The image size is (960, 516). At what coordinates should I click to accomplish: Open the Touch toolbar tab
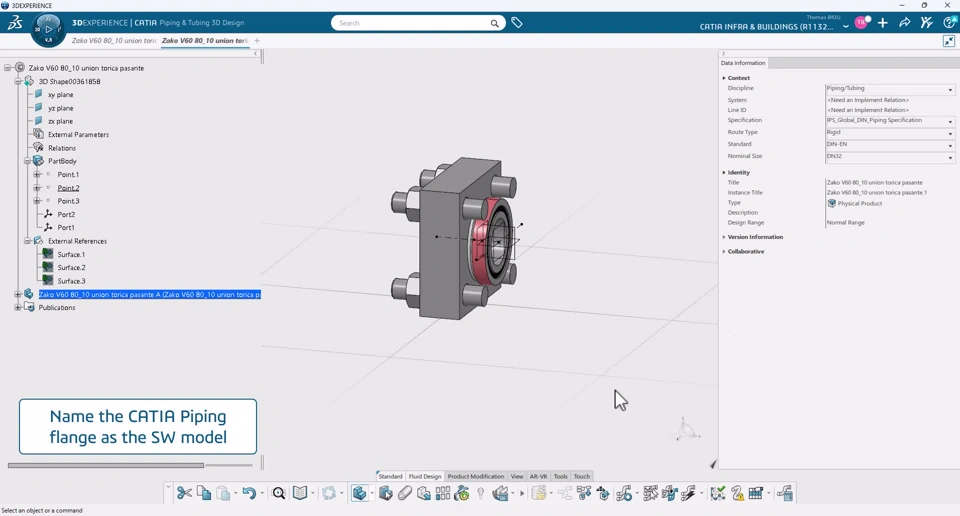coord(582,476)
